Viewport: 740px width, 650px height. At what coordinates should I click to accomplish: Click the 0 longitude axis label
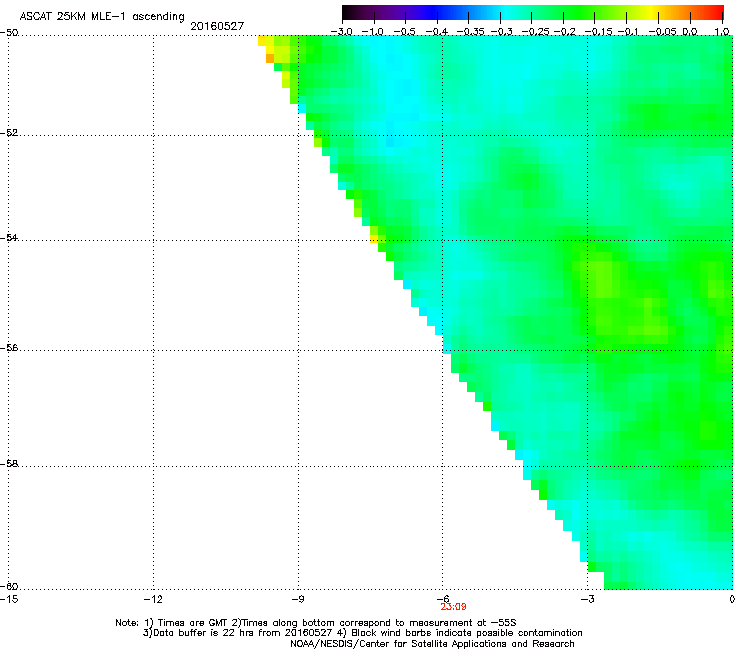tap(732, 599)
